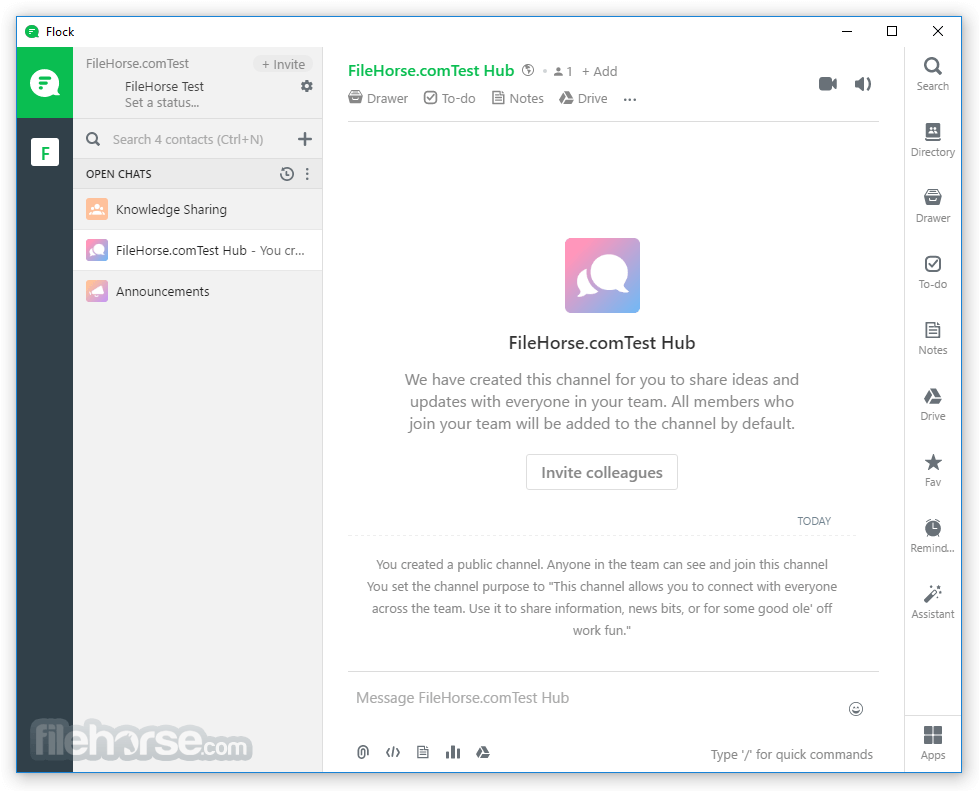The height and width of the screenshot is (791, 979).
Task: Click + Add members link
Action: click(x=599, y=72)
